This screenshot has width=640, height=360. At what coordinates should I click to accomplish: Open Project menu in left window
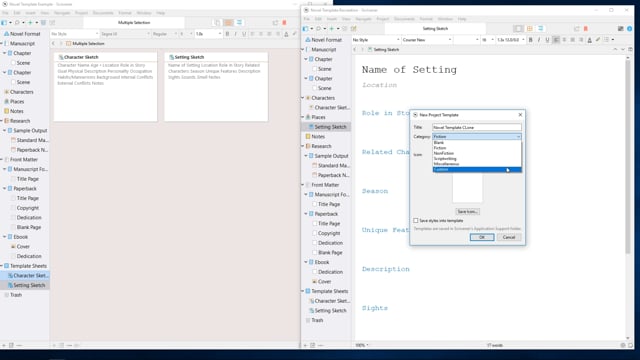point(81,13)
